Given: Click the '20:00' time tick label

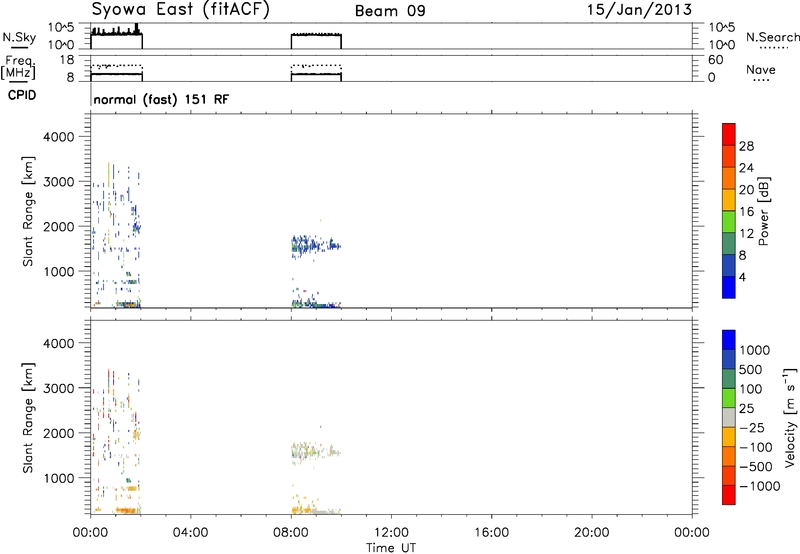Looking at the screenshot, I should pyautogui.click(x=591, y=533).
